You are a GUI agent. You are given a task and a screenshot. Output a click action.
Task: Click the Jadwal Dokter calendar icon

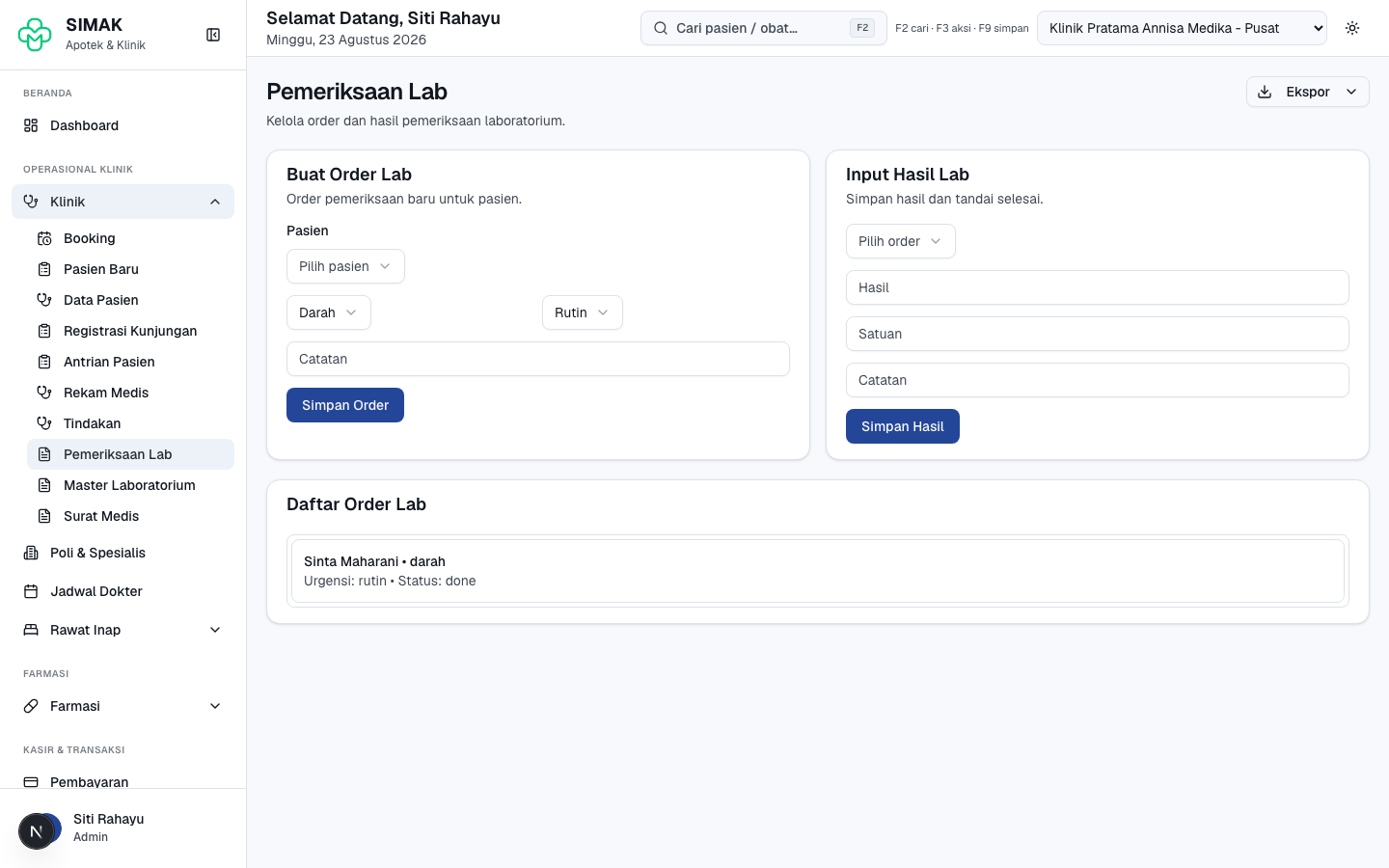coord(31,591)
